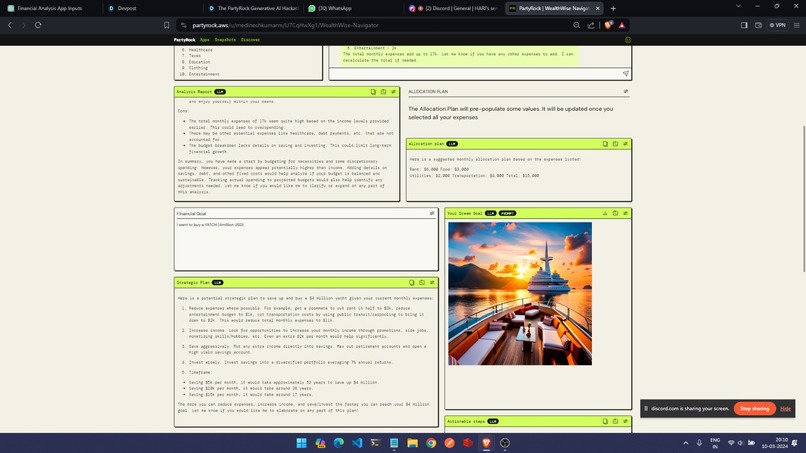The height and width of the screenshot is (453, 806).
Task: Edit settings of Your Dream Goal widget
Action: tap(626, 213)
